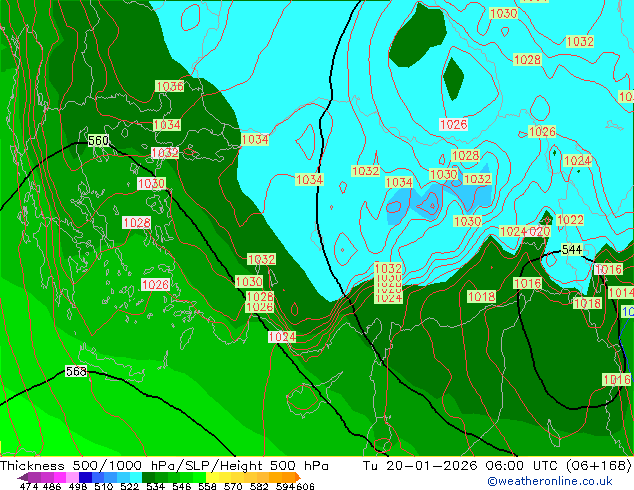This screenshot has width=634, height=490.
Task: Click the 534 legend value
Action: 155,486
